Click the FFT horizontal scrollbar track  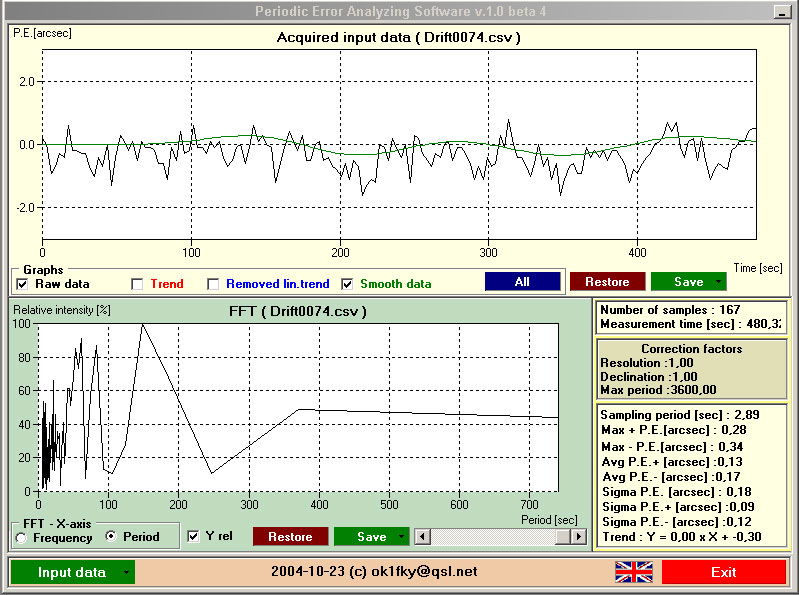[x=493, y=536]
